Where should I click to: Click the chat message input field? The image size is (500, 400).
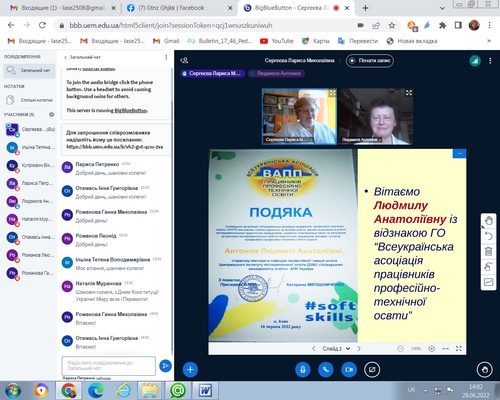pyautogui.click(x=109, y=366)
